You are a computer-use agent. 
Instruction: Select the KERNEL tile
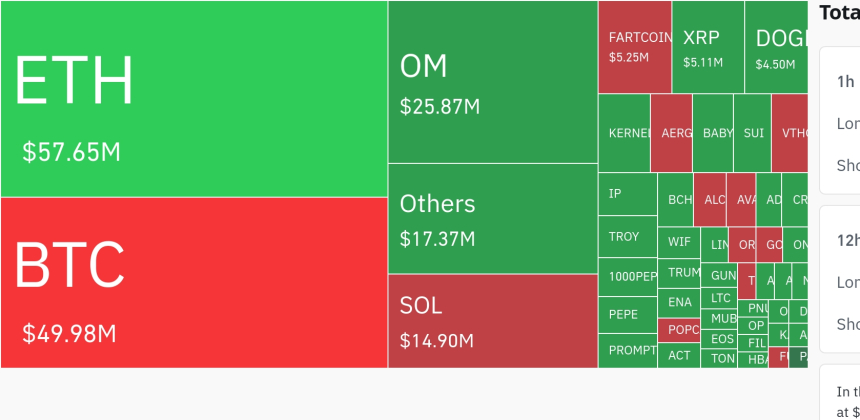[x=624, y=132]
